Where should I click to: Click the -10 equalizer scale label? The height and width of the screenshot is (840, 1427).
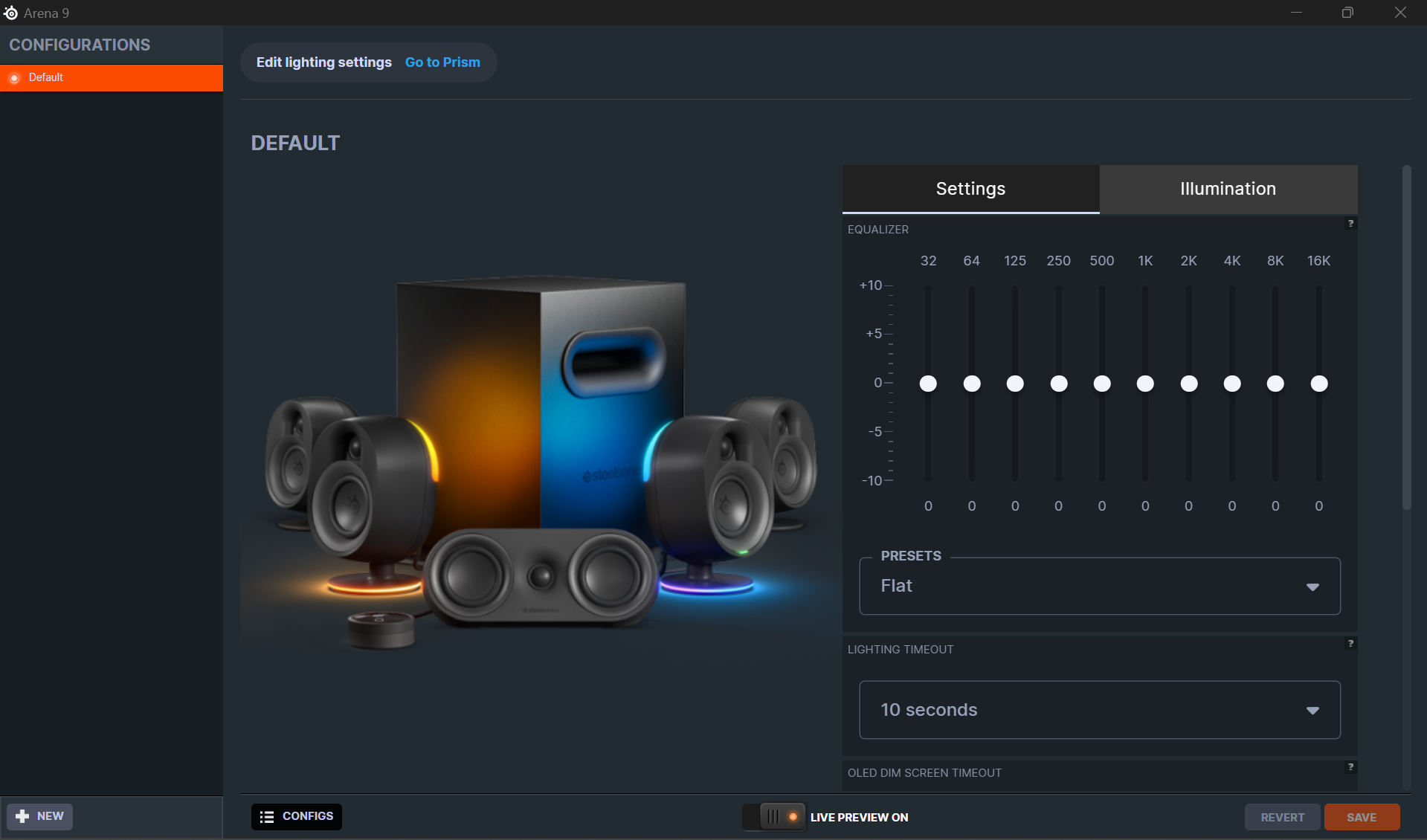point(872,481)
